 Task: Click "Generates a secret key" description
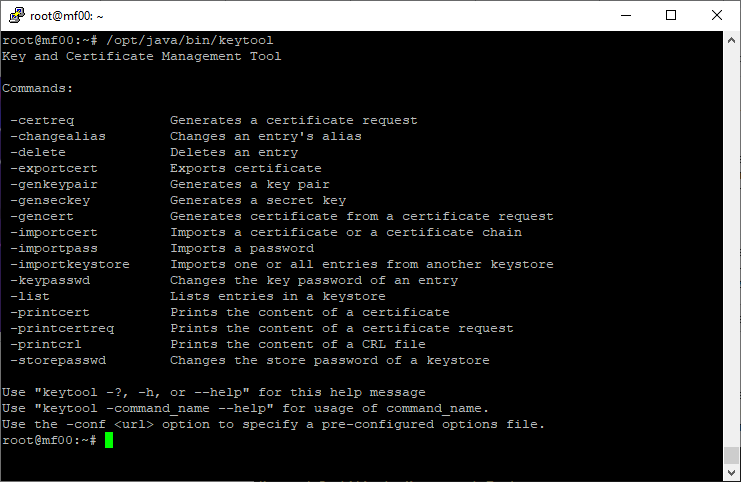point(258,201)
